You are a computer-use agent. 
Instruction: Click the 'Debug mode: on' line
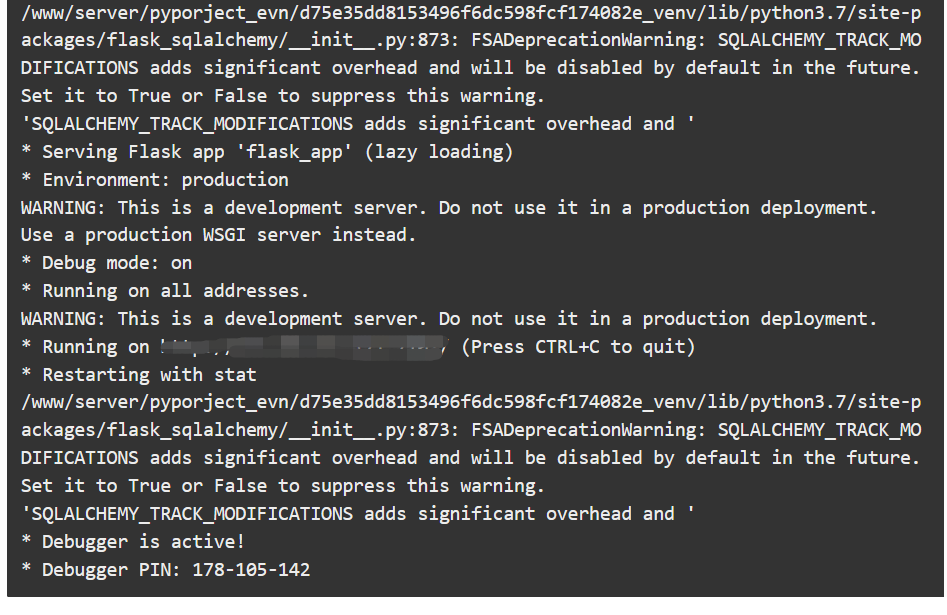click(106, 263)
